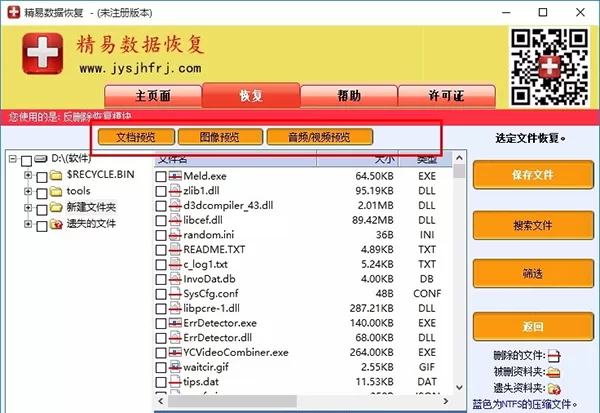This screenshot has width=600, height=413.
Task: Expand the $RECYCLE.BIN tree node
Action: [28, 175]
